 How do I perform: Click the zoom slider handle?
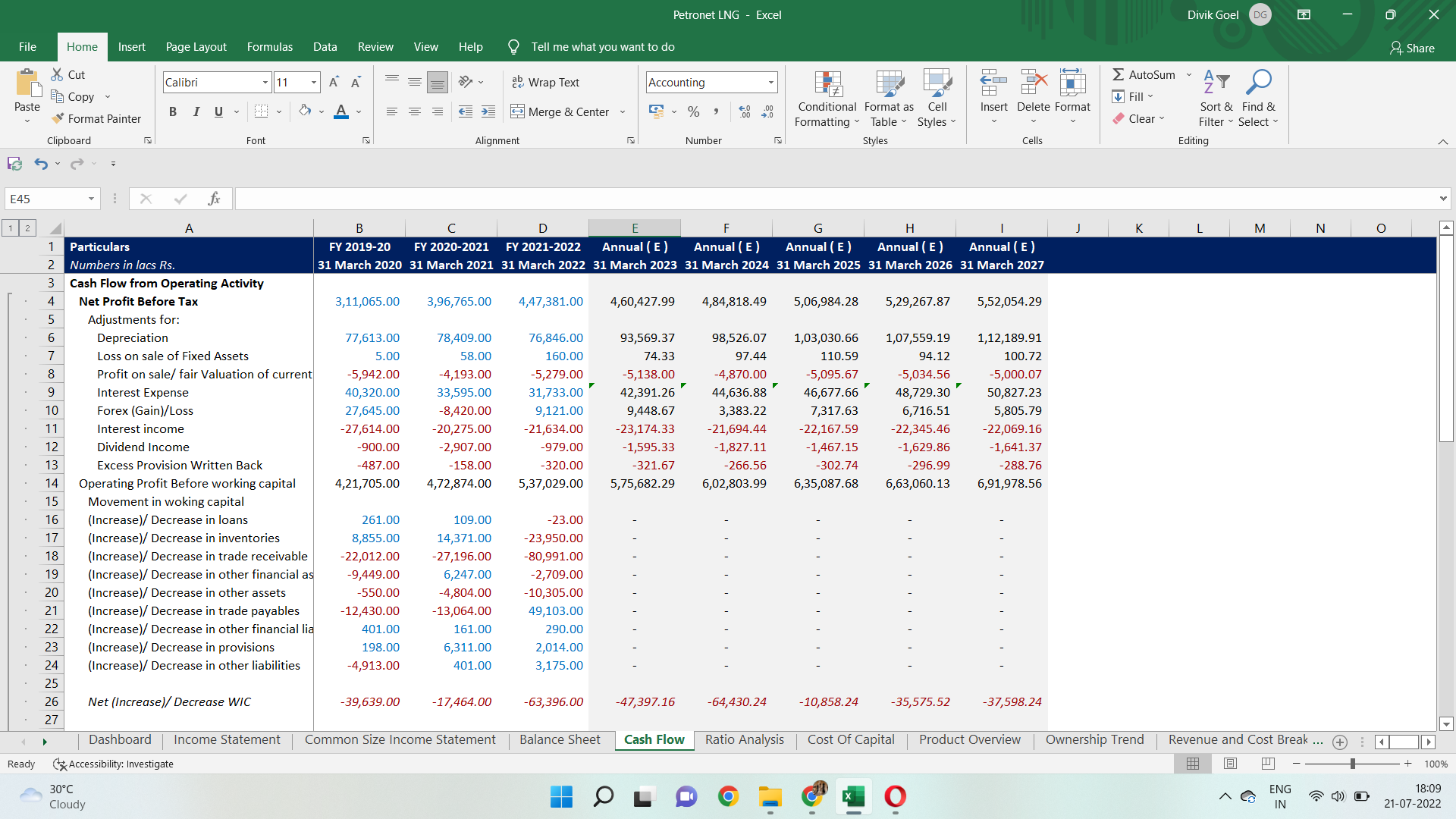tap(1352, 764)
